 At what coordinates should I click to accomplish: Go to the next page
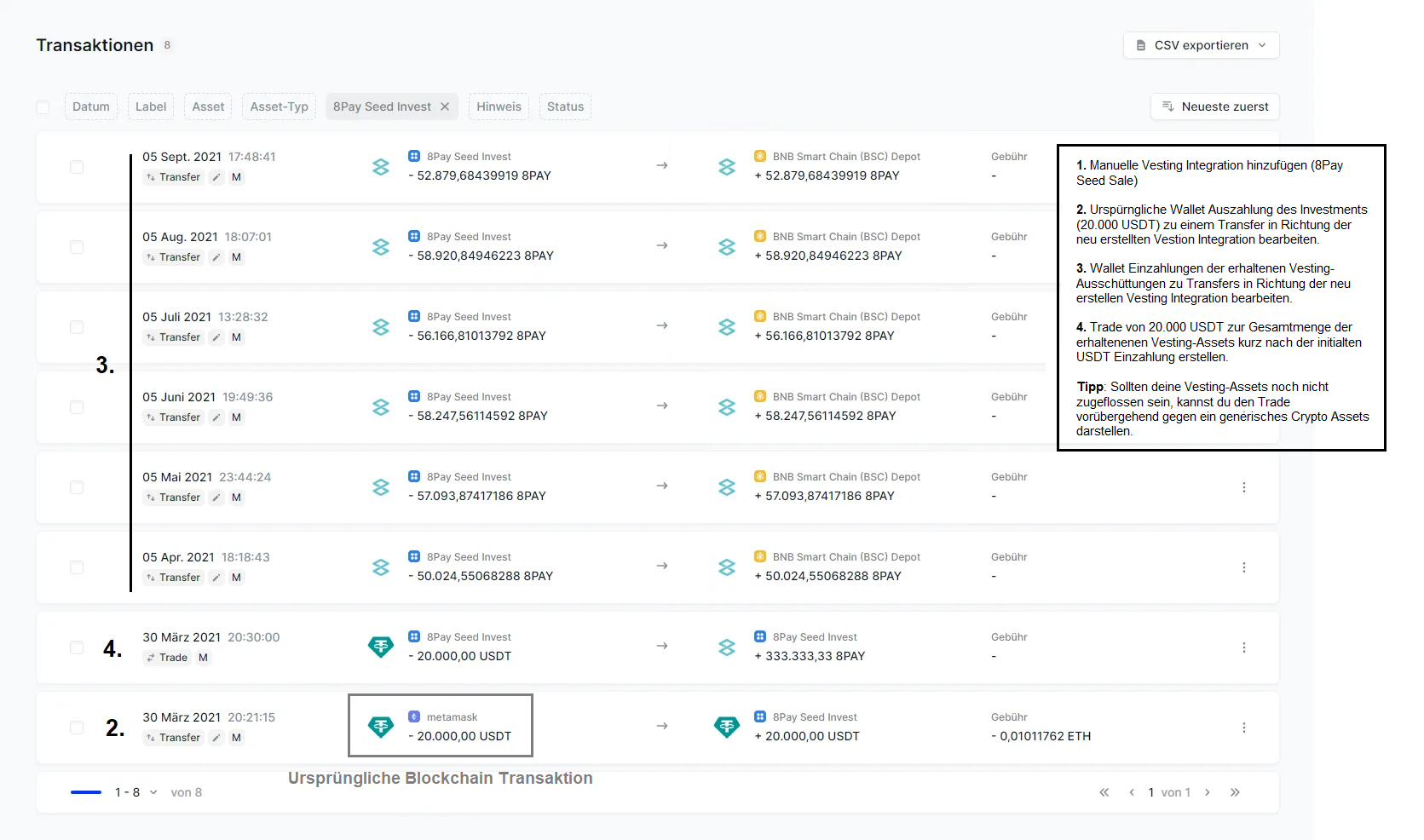[x=1208, y=792]
